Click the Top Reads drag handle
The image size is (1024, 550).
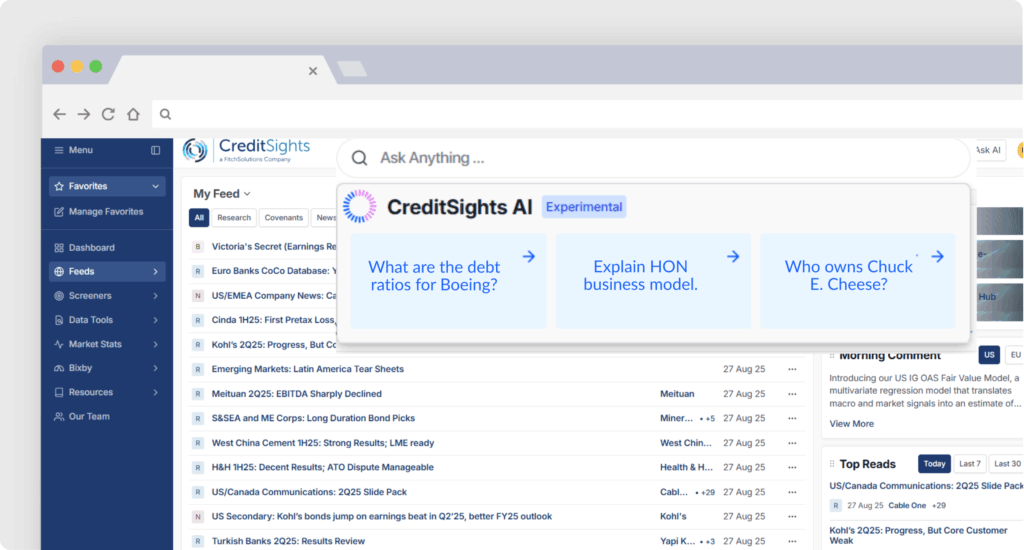(832, 464)
